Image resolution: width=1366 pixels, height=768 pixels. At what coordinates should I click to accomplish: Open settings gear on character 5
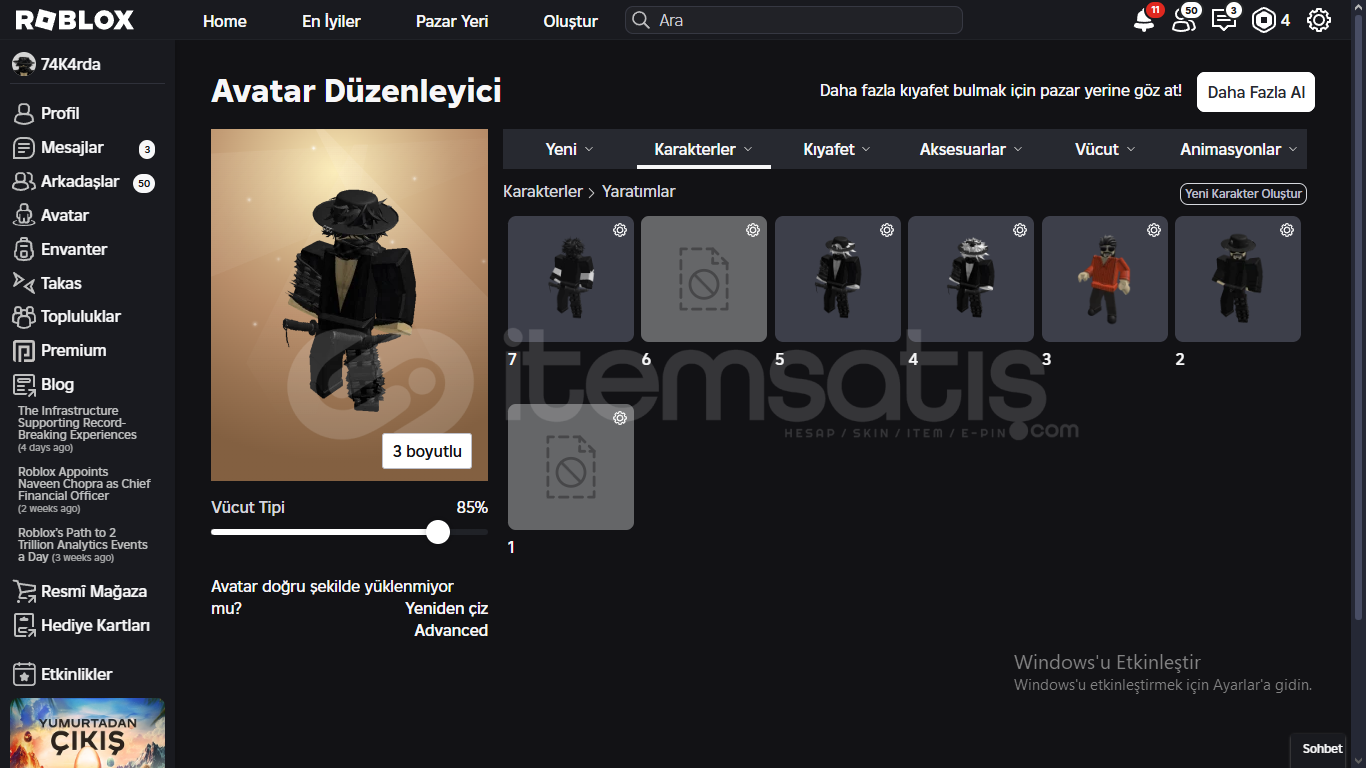point(887,230)
